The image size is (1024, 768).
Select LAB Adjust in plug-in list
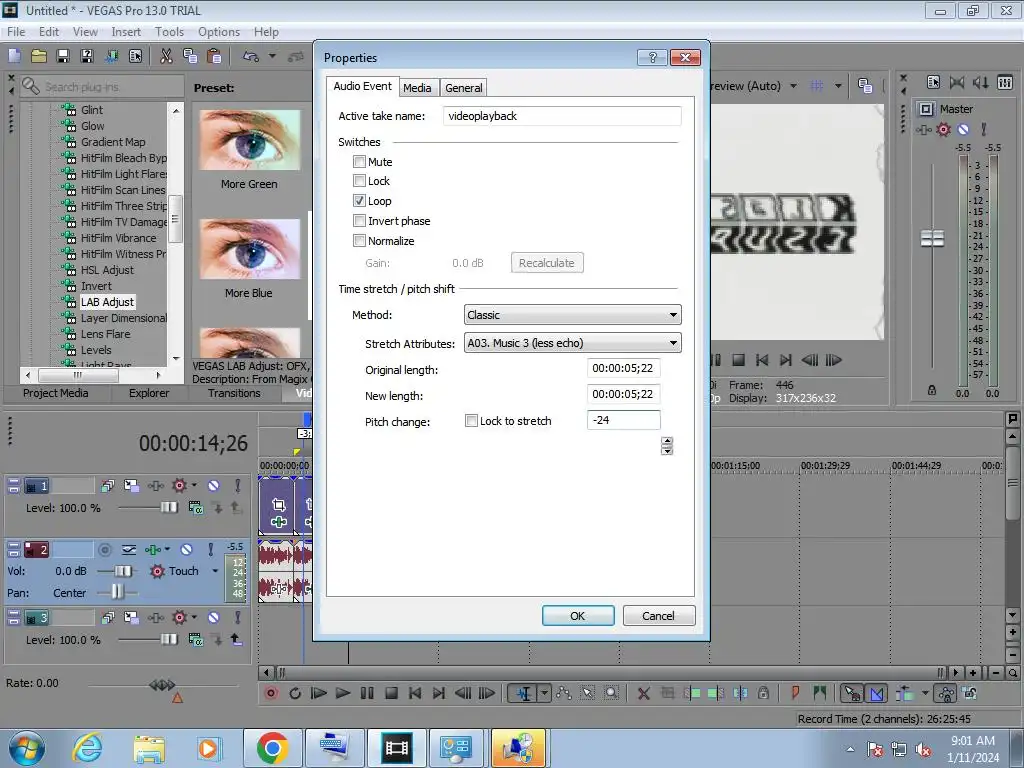tap(107, 302)
